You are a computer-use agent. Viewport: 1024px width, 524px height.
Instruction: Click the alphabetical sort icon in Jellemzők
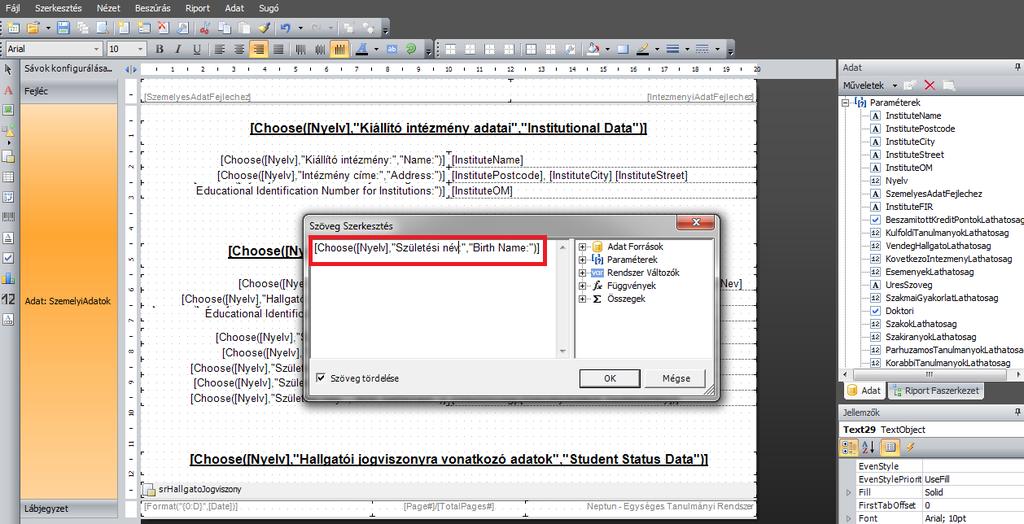pyautogui.click(x=868, y=448)
